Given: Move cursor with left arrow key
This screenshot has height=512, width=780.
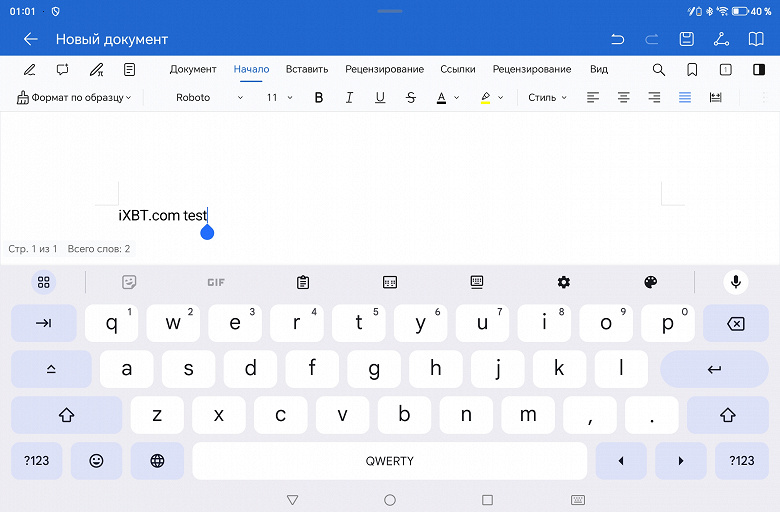Looking at the screenshot, I should (x=621, y=461).
